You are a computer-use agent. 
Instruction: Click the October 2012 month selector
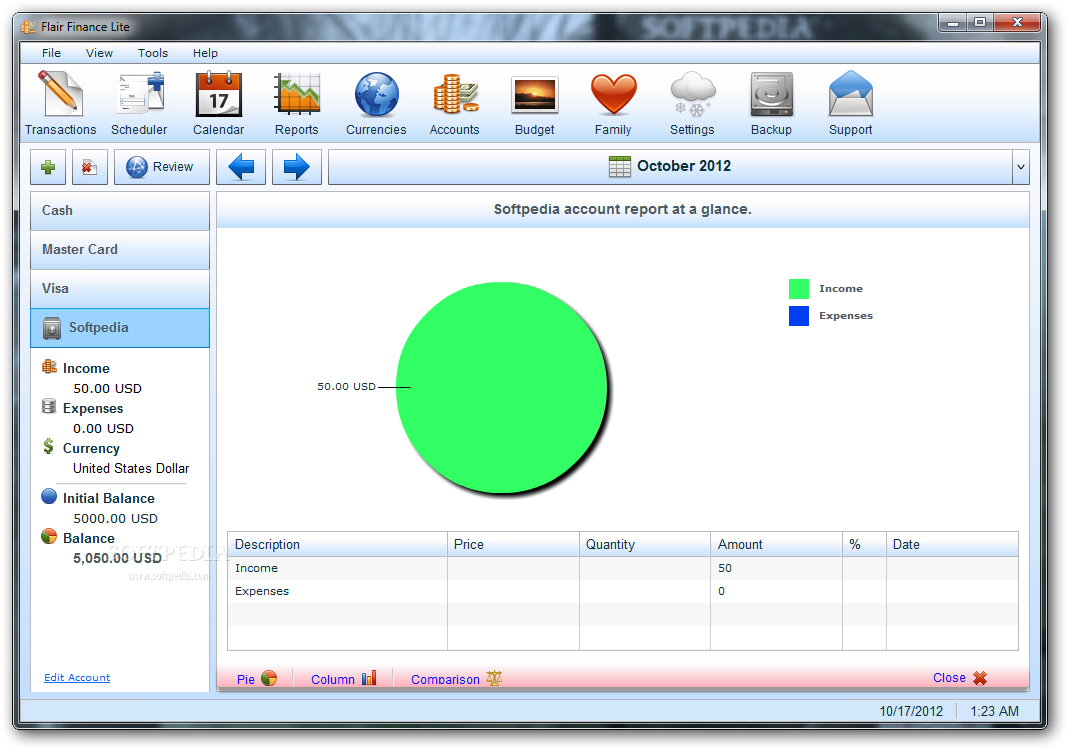tap(670, 167)
